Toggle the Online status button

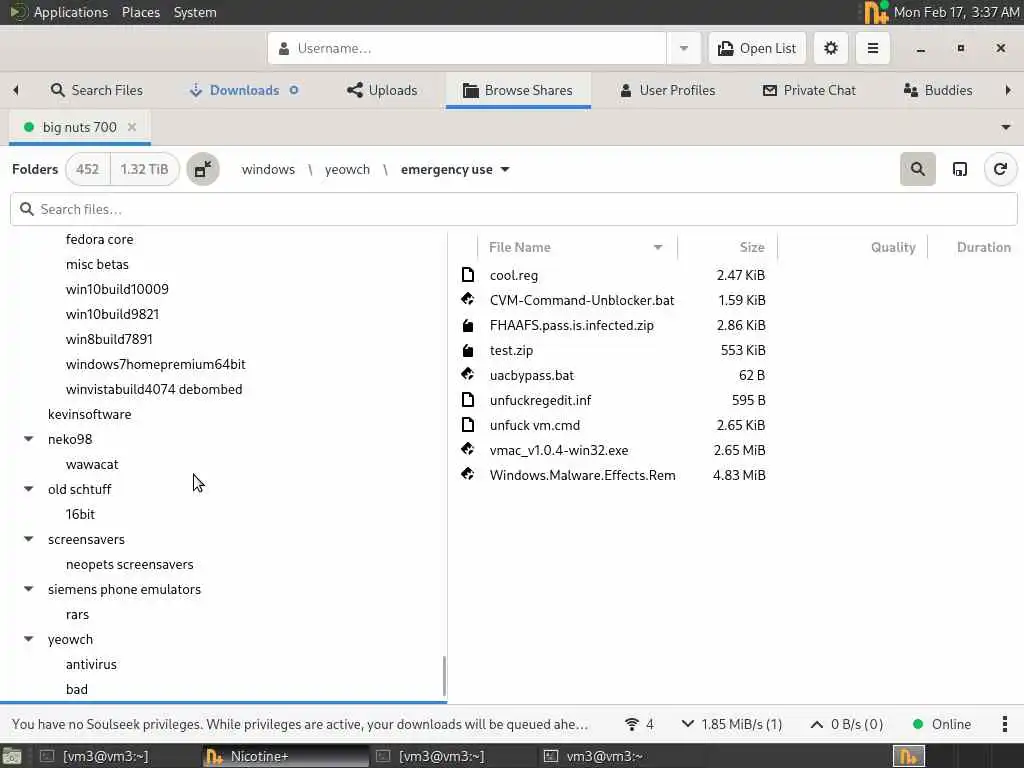click(942, 724)
